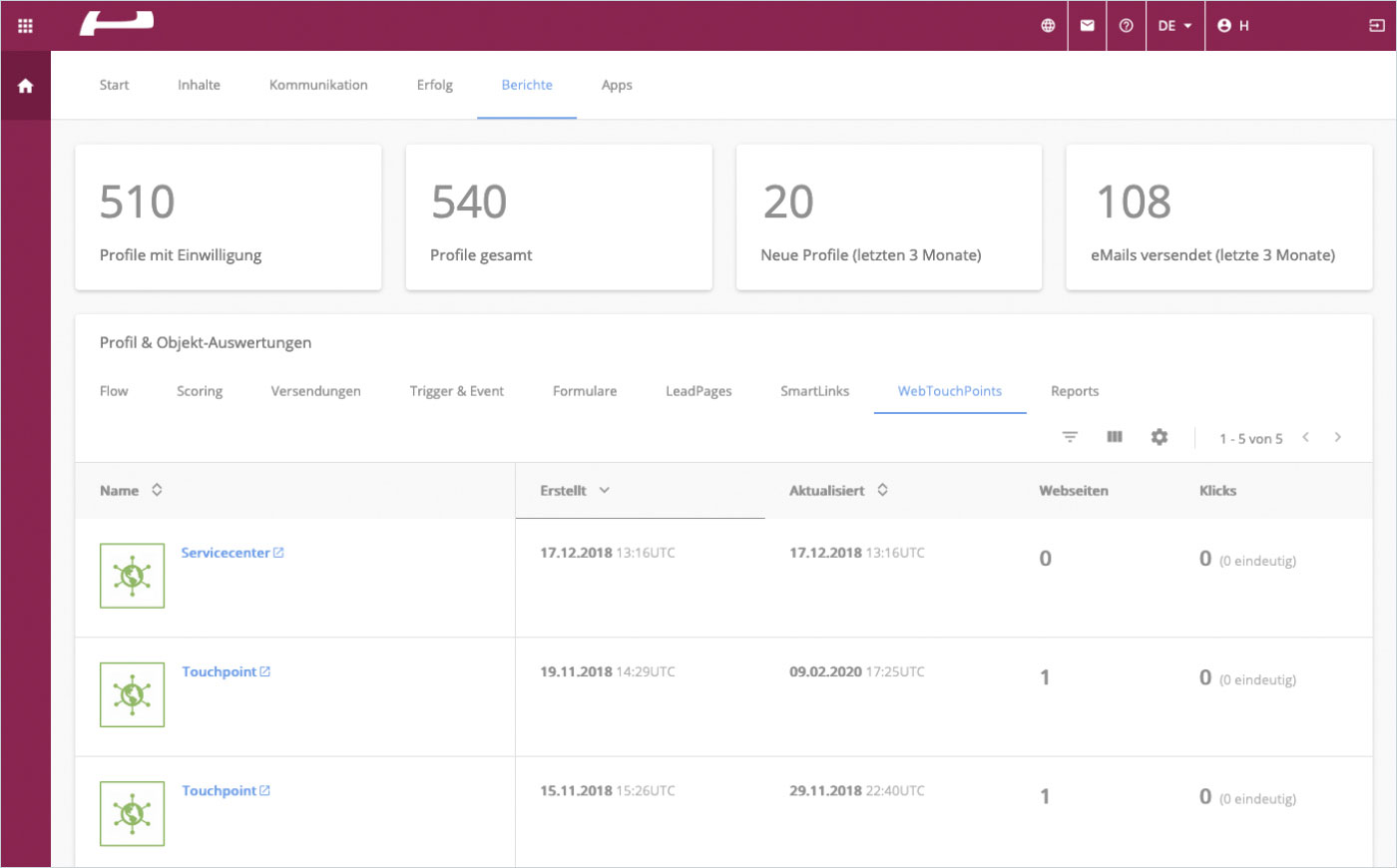Open the Reports sub-tab
Screen dimensions: 1397x868
click(x=1074, y=391)
